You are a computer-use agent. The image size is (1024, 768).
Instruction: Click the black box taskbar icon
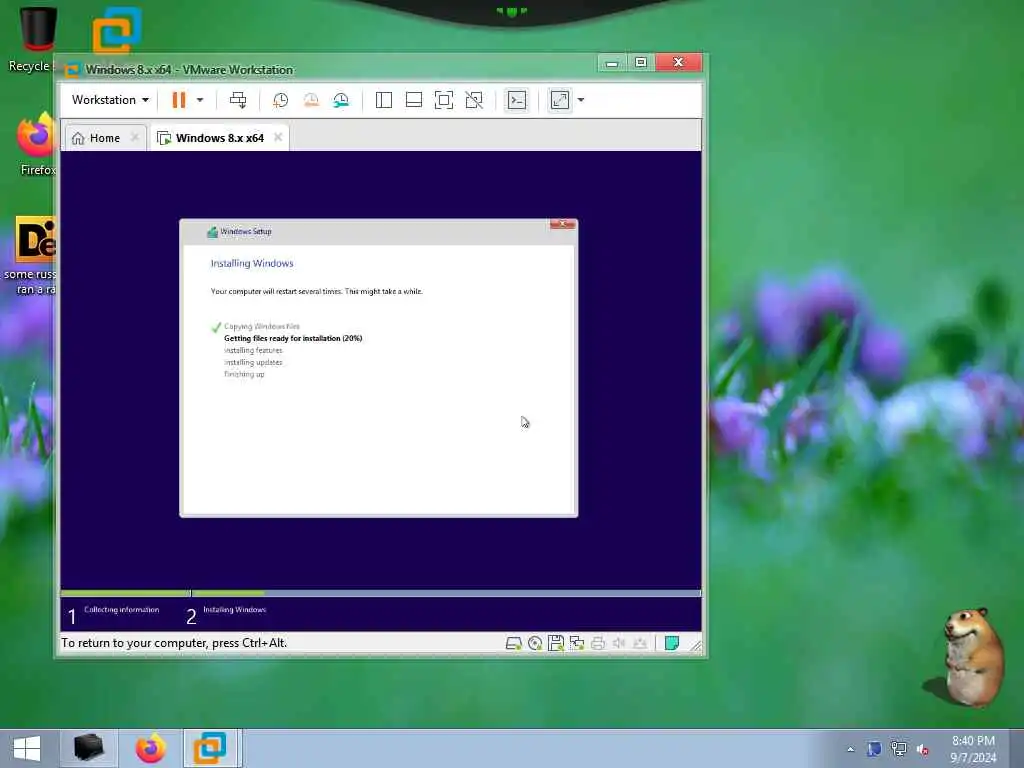[88, 748]
